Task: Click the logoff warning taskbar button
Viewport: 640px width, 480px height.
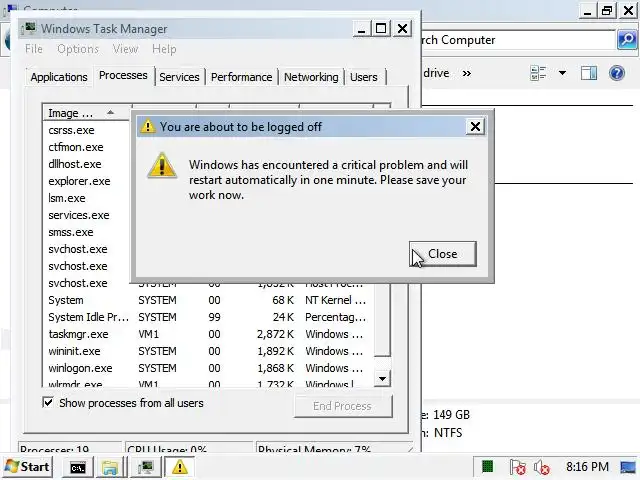Action: coord(180,467)
